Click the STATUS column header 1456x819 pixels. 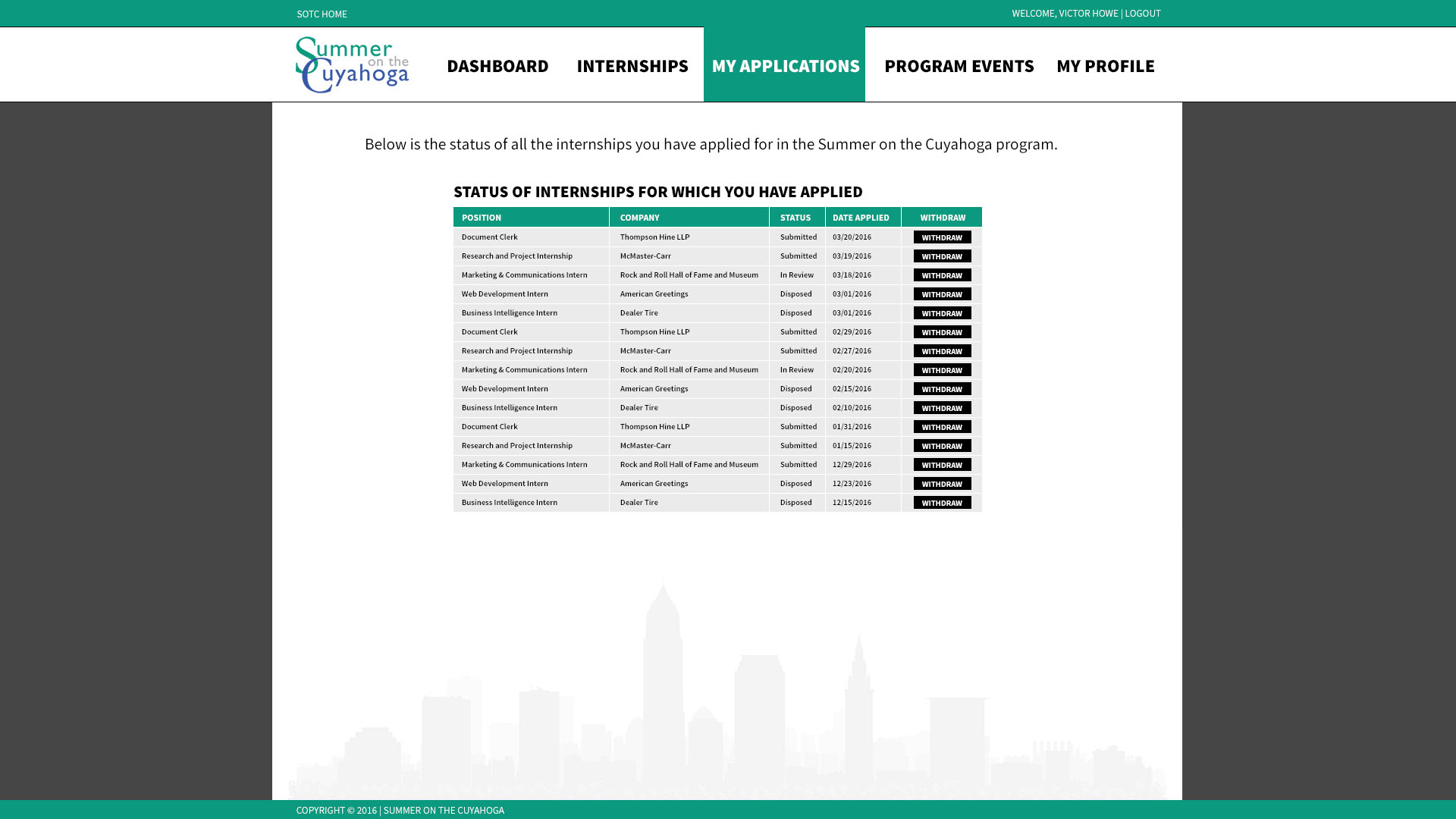point(795,218)
